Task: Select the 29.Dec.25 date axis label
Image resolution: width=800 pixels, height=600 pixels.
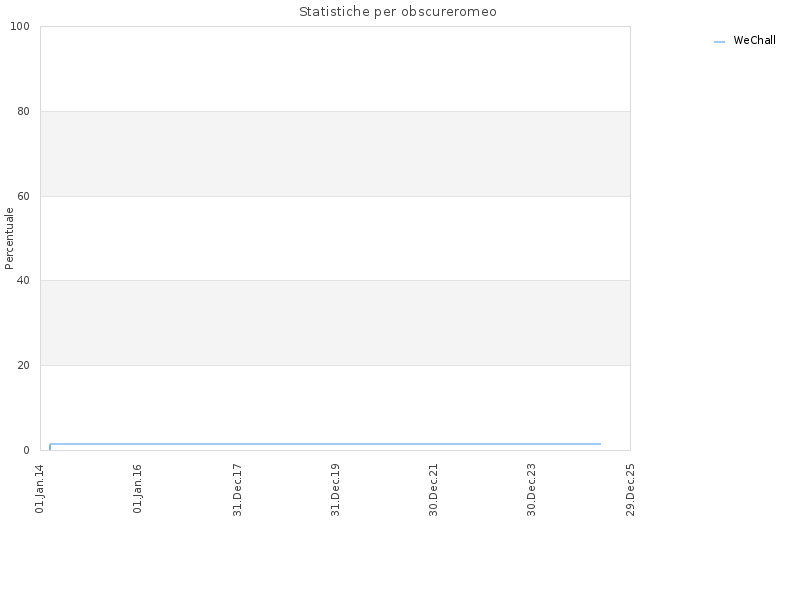Action: (630, 489)
